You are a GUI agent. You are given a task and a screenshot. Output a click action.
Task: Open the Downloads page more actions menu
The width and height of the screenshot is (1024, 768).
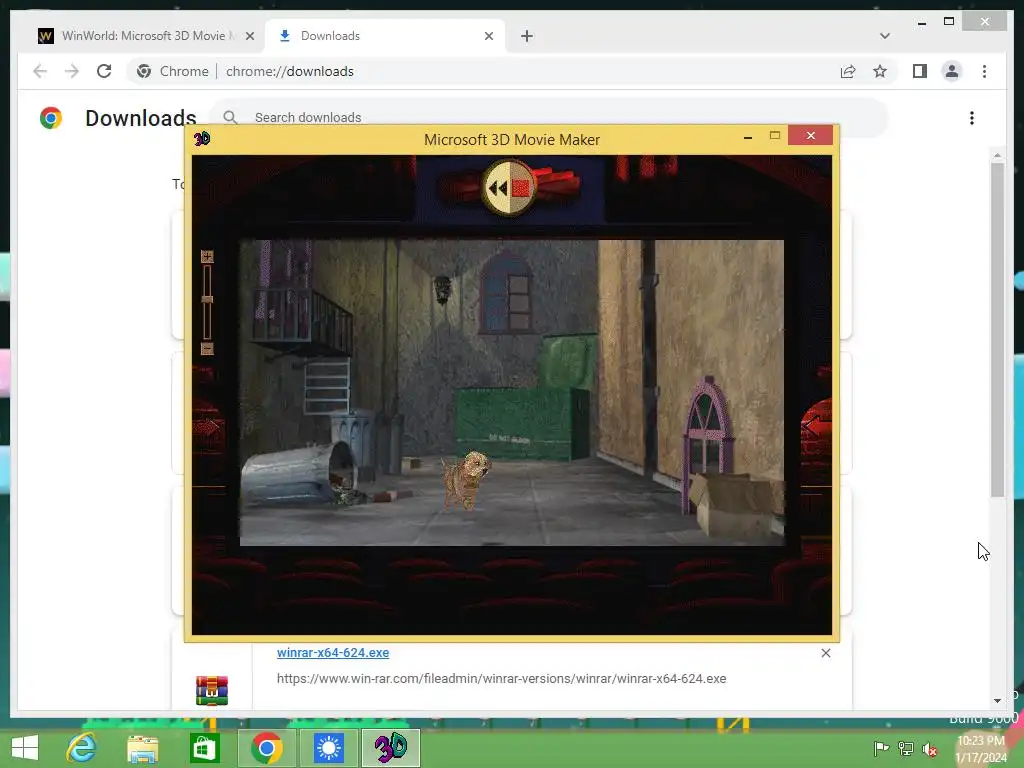click(972, 118)
